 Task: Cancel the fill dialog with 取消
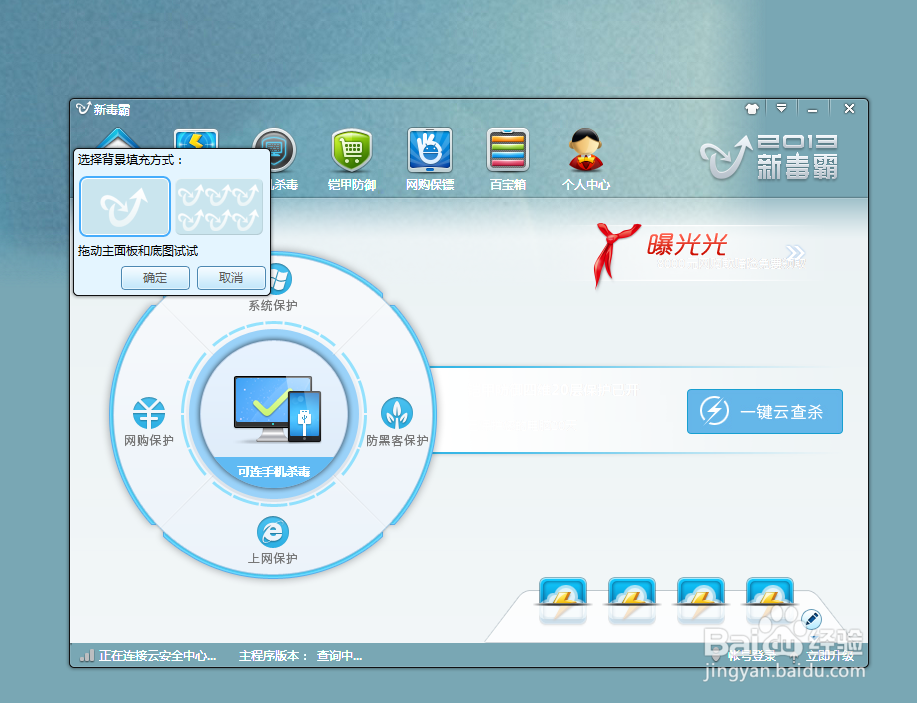pos(231,278)
